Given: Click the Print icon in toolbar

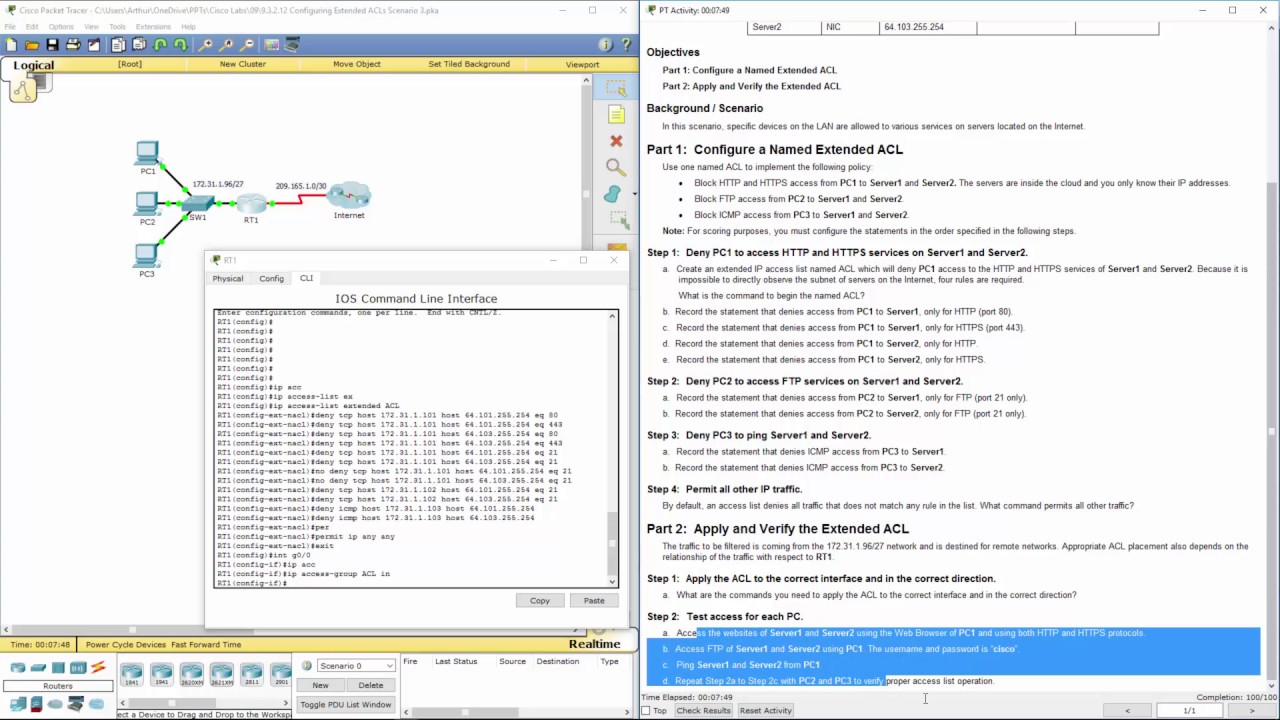Looking at the screenshot, I should coord(73,45).
